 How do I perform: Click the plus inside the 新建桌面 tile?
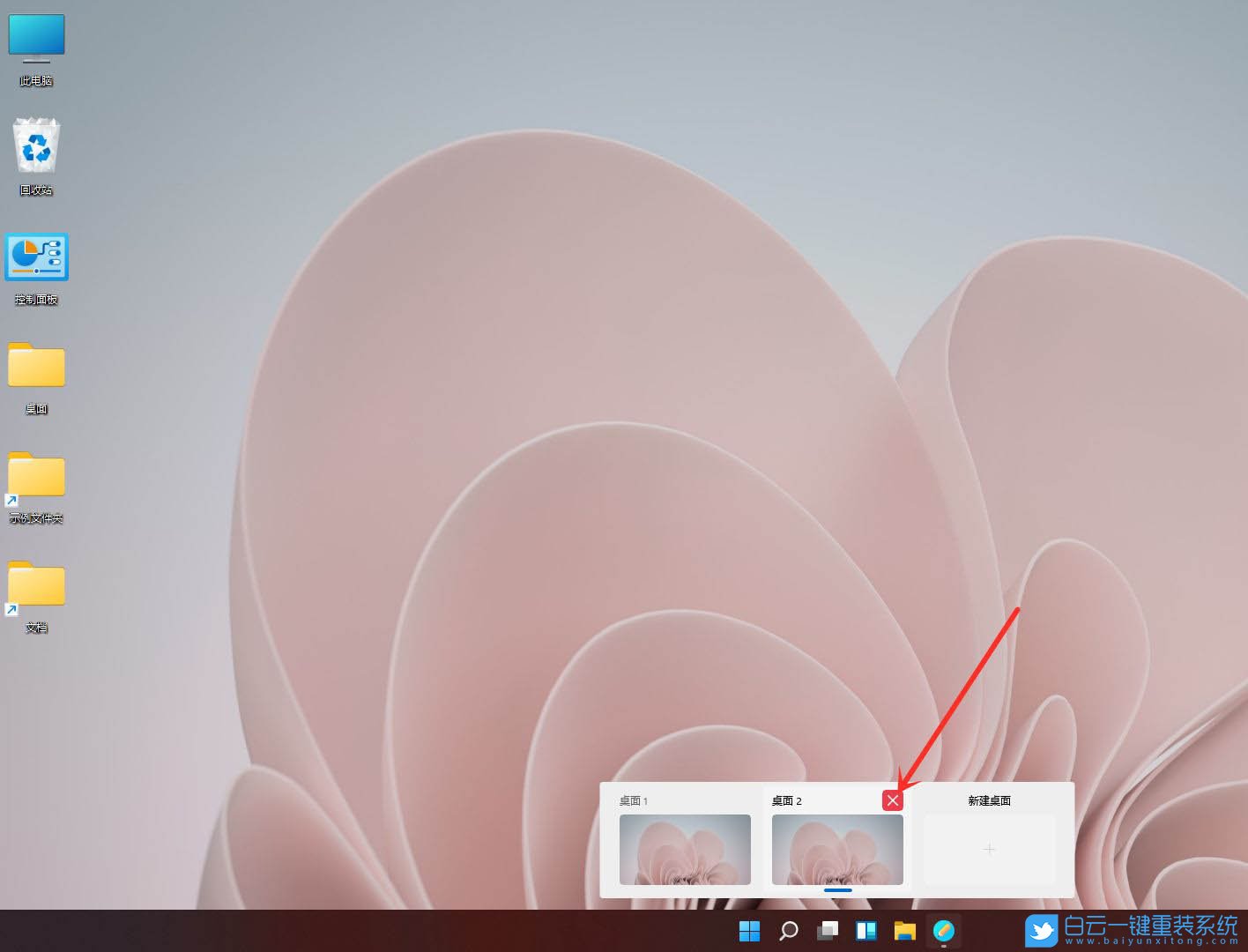click(988, 850)
